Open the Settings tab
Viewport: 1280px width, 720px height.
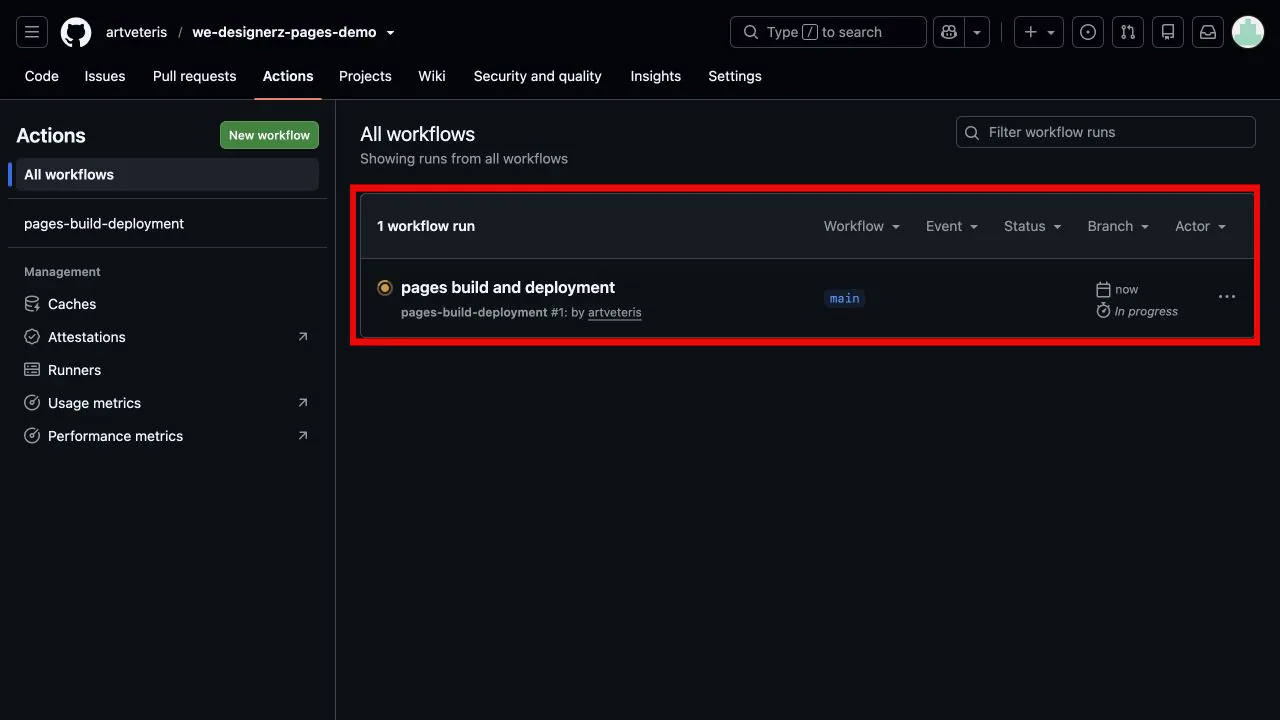point(735,76)
